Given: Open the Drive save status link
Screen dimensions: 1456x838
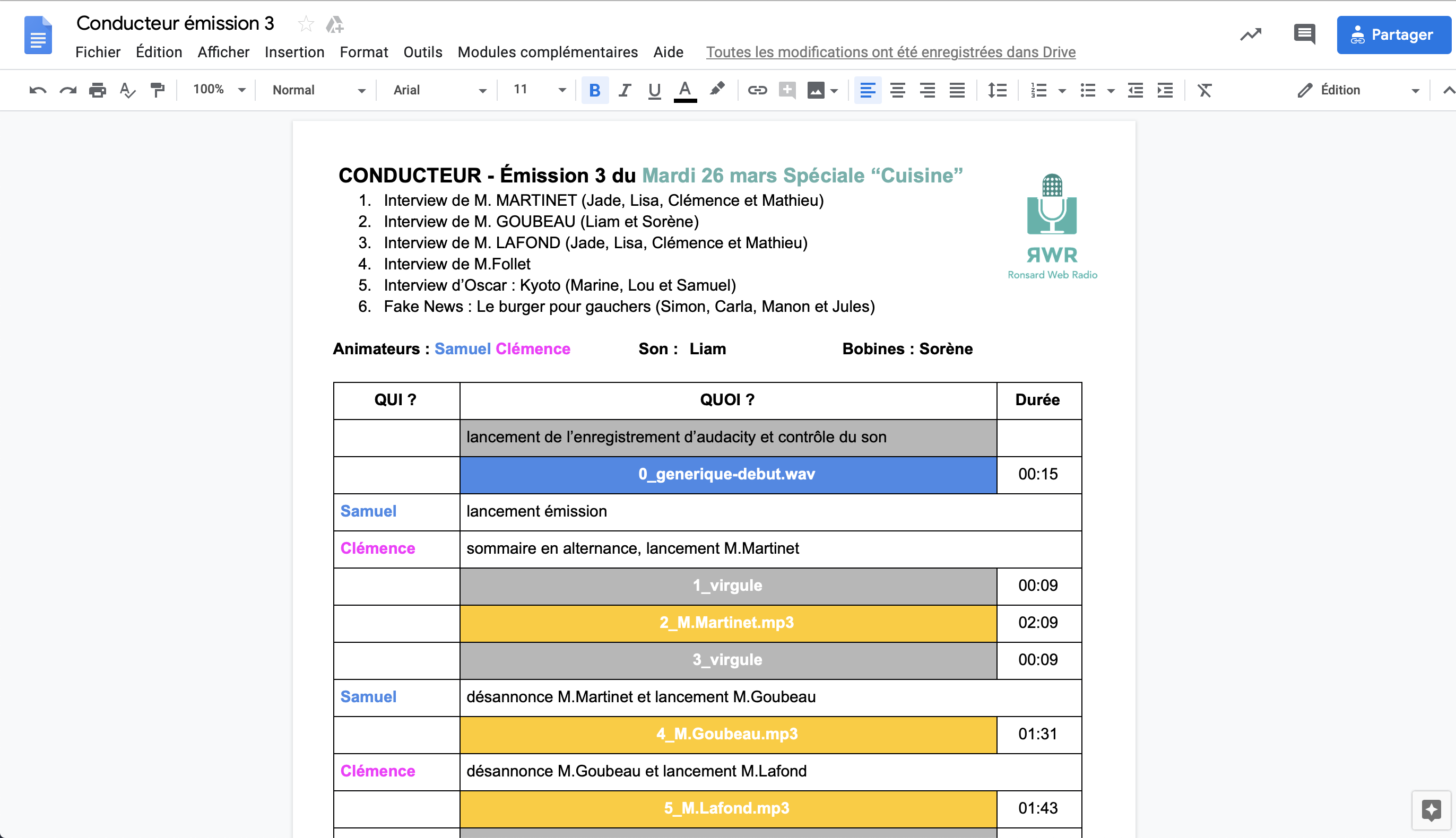Looking at the screenshot, I should tap(891, 52).
